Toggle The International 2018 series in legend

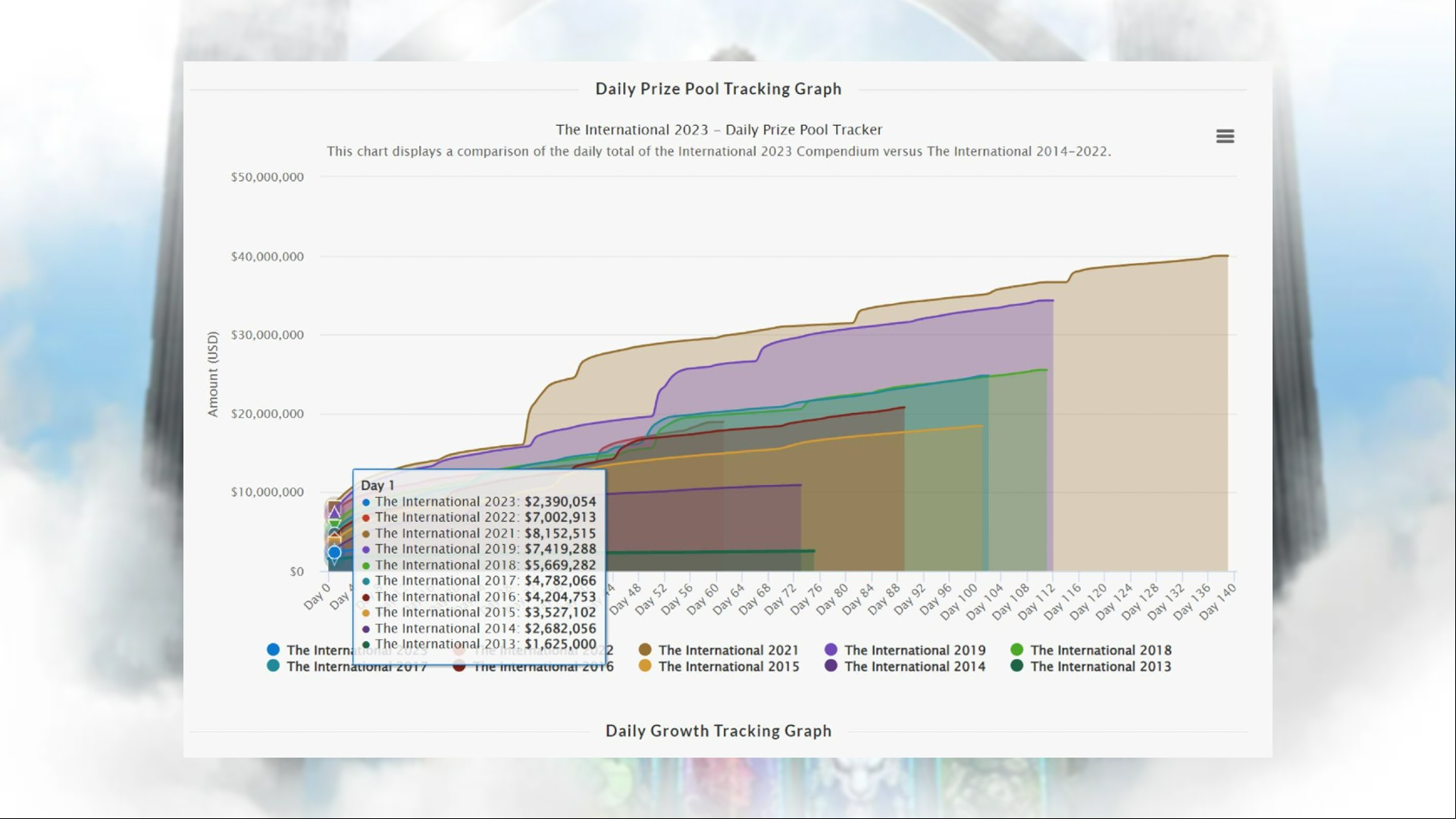pos(1091,650)
